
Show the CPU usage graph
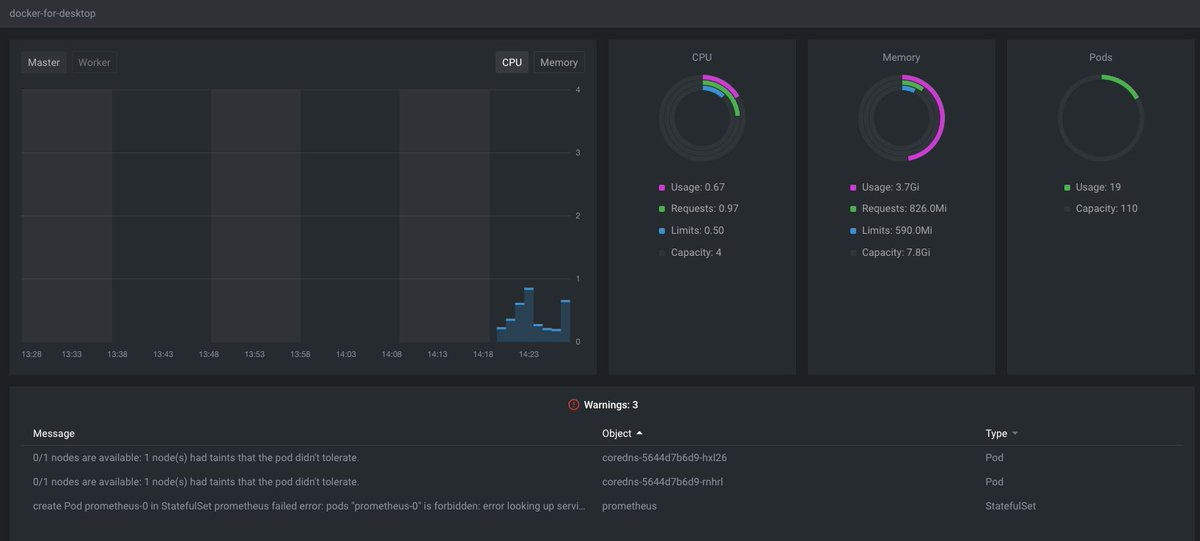(512, 62)
